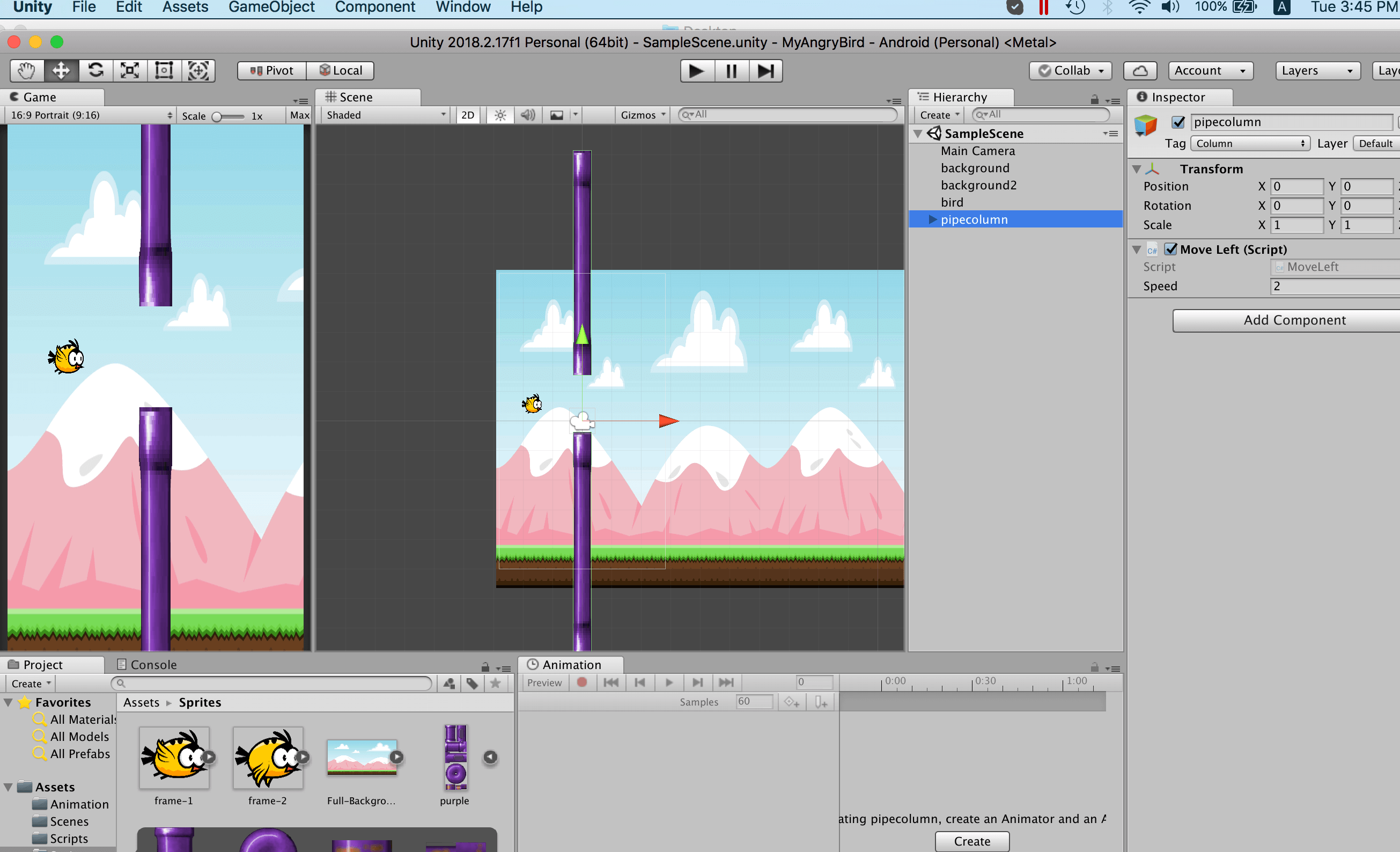Toggle scene audio speaker icon

point(528,115)
